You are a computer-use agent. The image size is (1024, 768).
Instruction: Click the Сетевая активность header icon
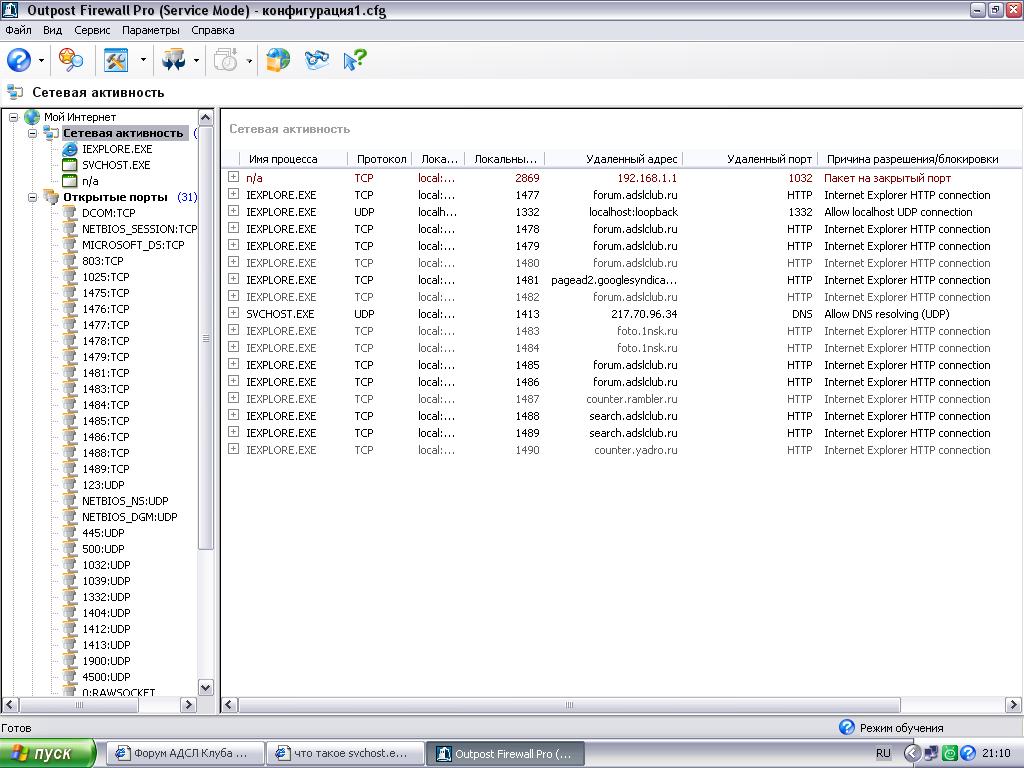[x=14, y=92]
